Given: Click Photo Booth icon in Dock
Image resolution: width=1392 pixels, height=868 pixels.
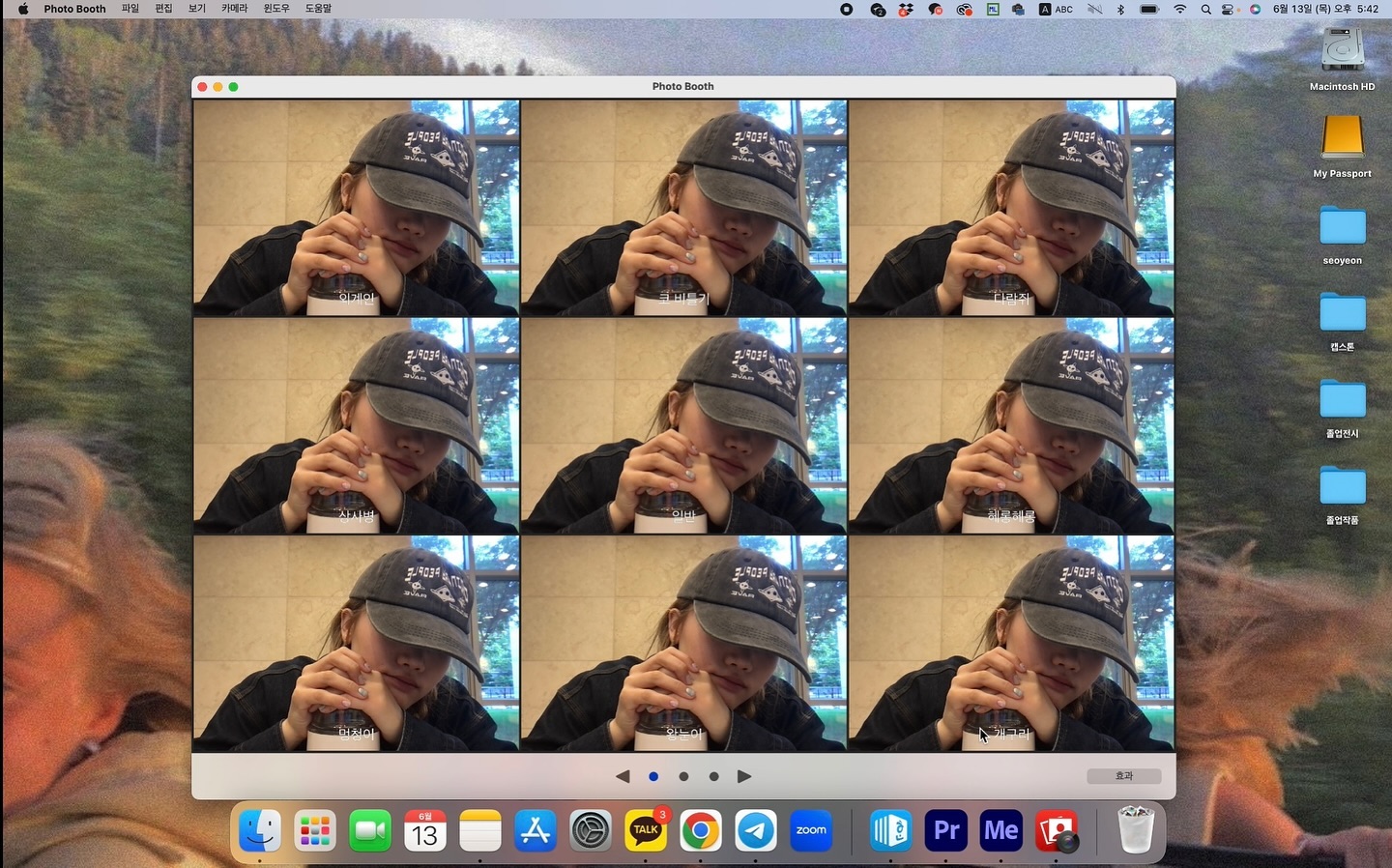Looking at the screenshot, I should (x=1057, y=830).
